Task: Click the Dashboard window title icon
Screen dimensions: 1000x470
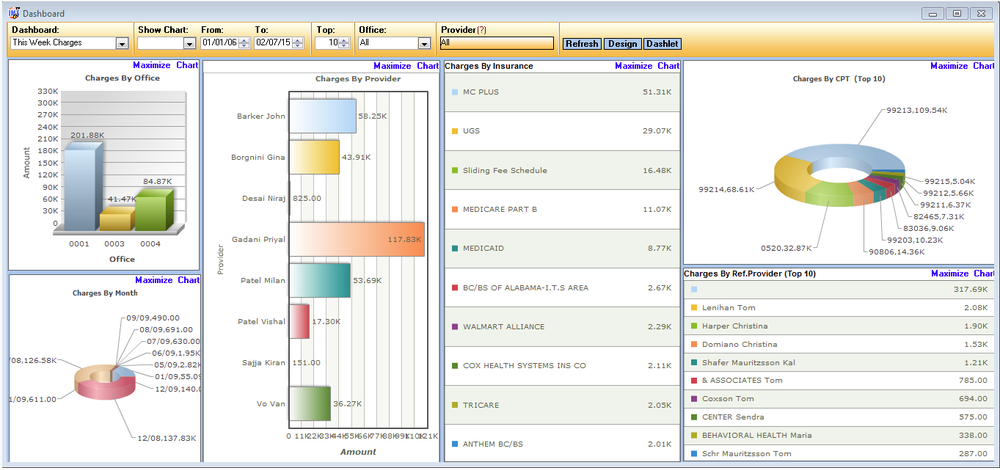Action: point(13,13)
